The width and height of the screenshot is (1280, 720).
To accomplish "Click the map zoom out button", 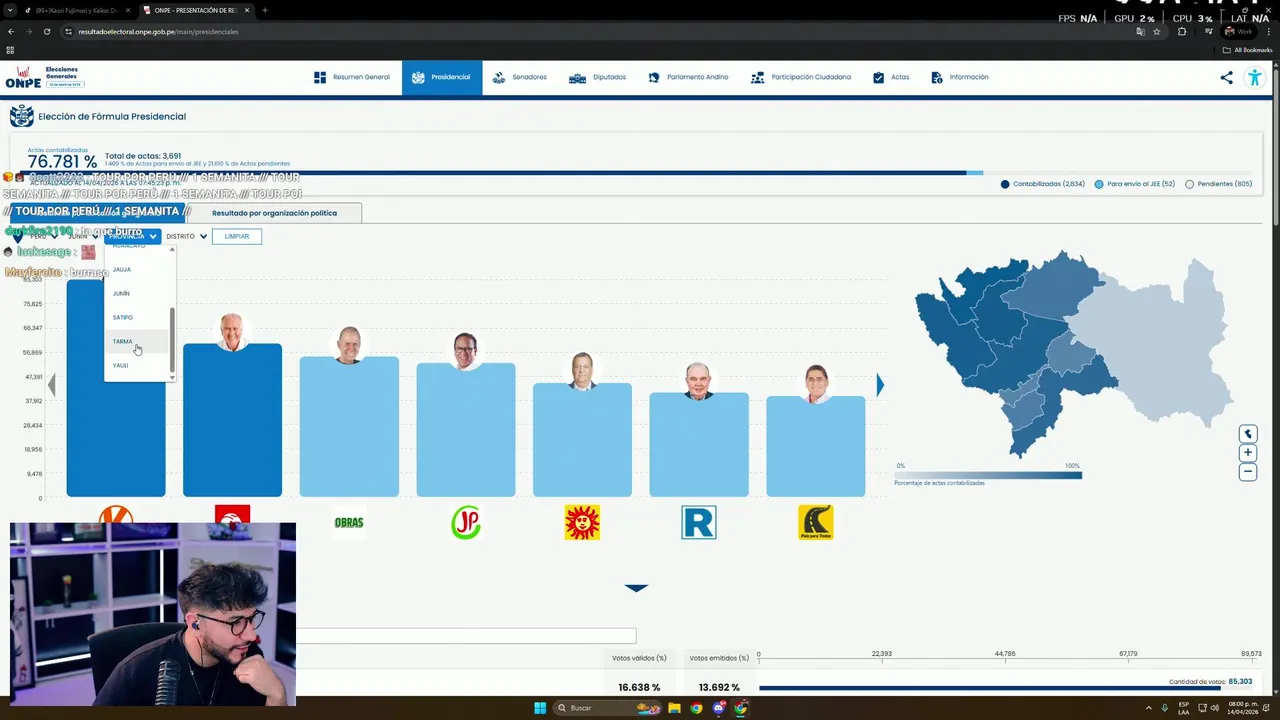I will [x=1248, y=472].
